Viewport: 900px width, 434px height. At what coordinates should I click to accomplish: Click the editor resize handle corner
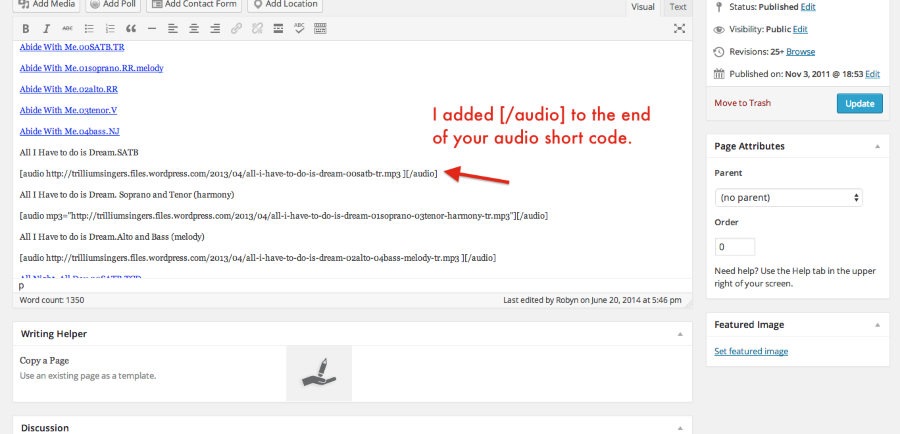tap(688, 303)
